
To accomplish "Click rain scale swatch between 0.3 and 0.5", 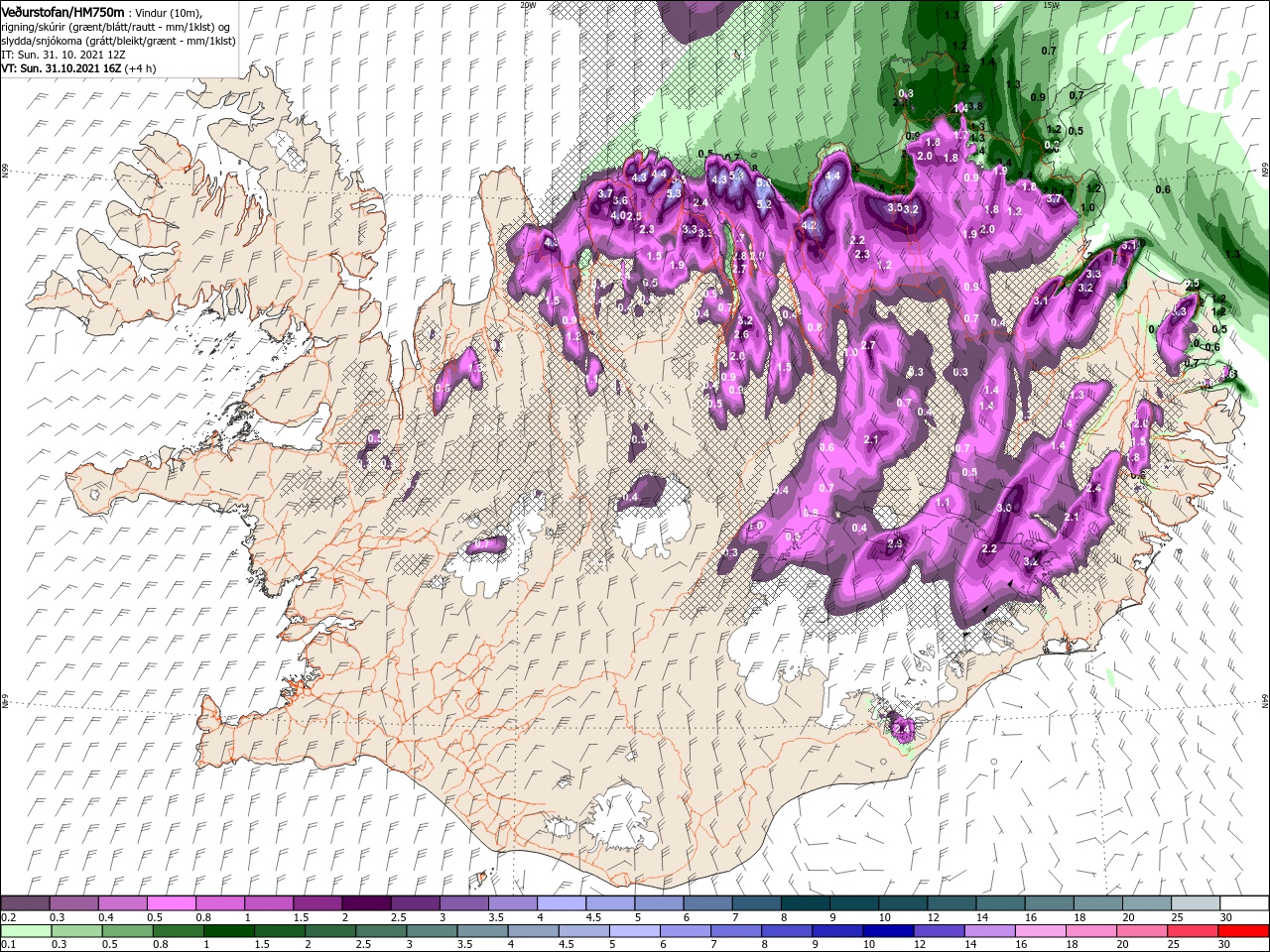I will click(75, 931).
